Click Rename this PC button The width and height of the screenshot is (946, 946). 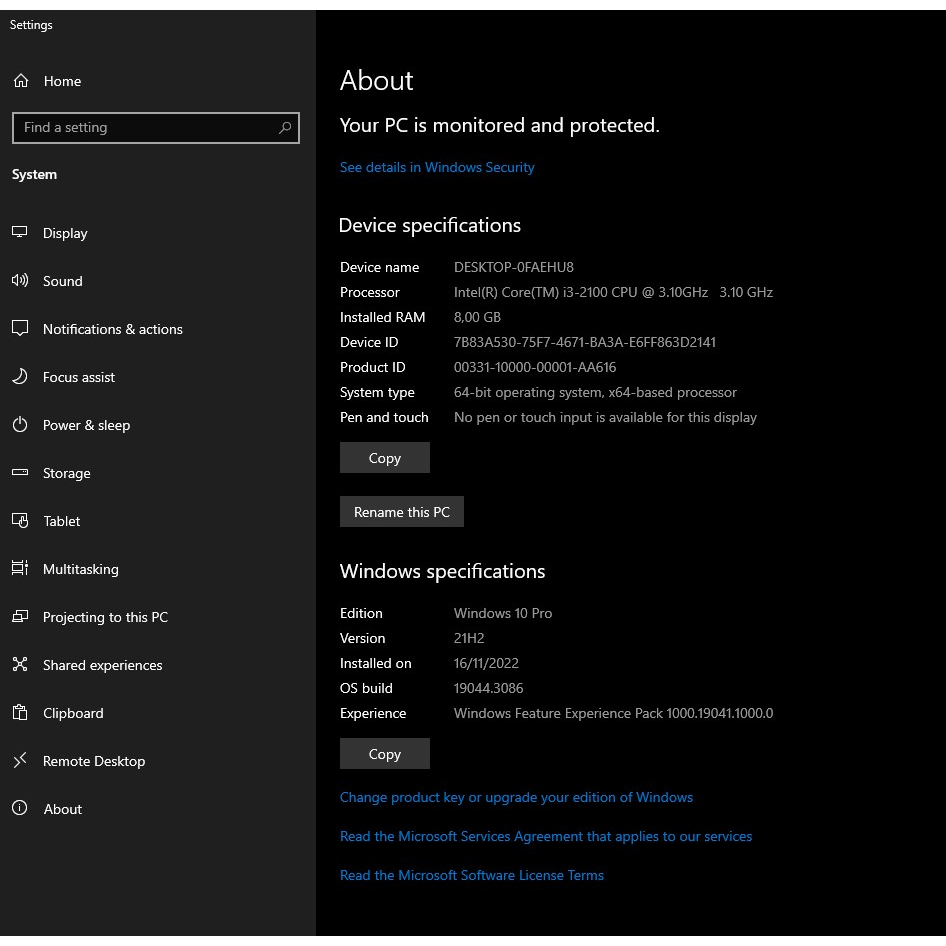point(402,512)
